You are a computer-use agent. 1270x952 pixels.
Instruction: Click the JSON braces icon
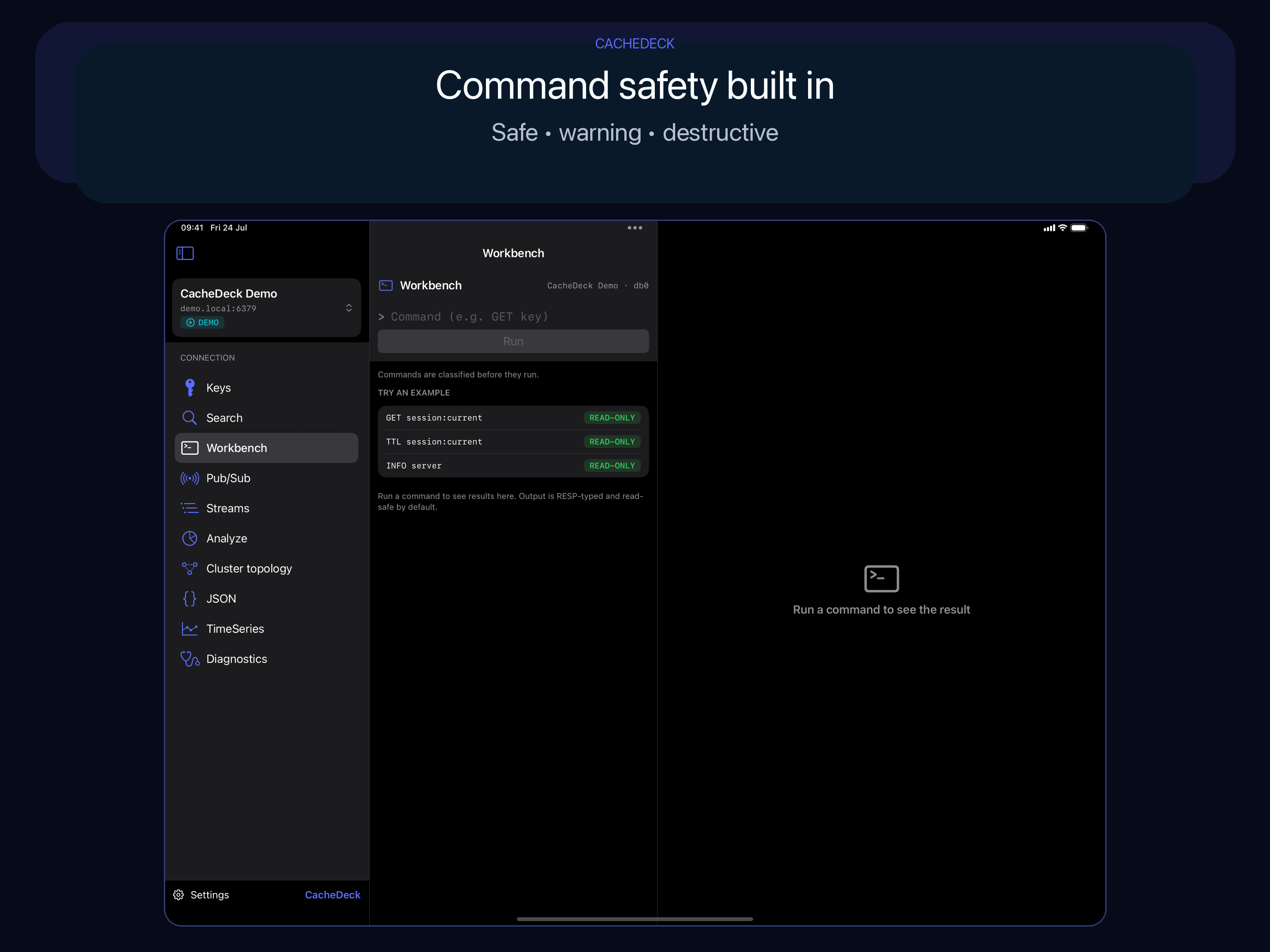[190, 599]
